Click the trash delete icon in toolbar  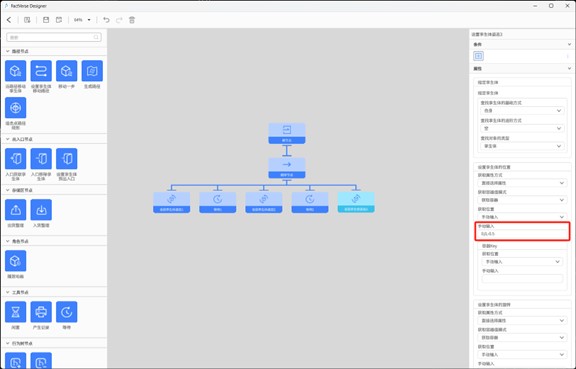click(x=132, y=20)
